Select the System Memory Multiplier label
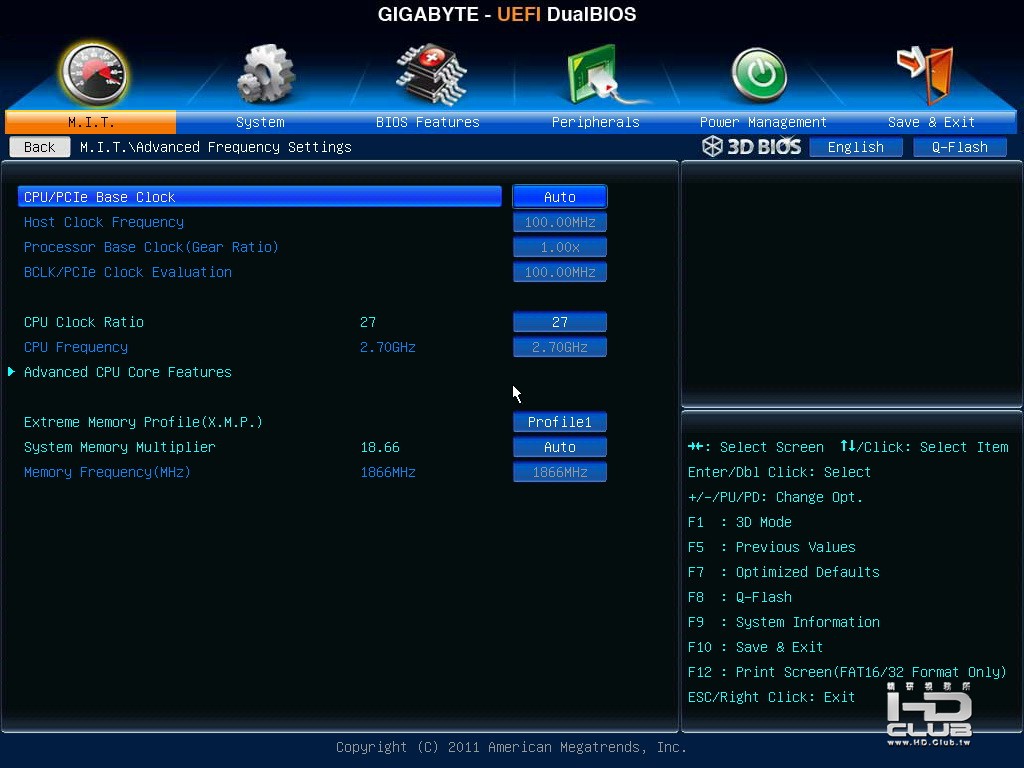1024x768 pixels. 120,447
